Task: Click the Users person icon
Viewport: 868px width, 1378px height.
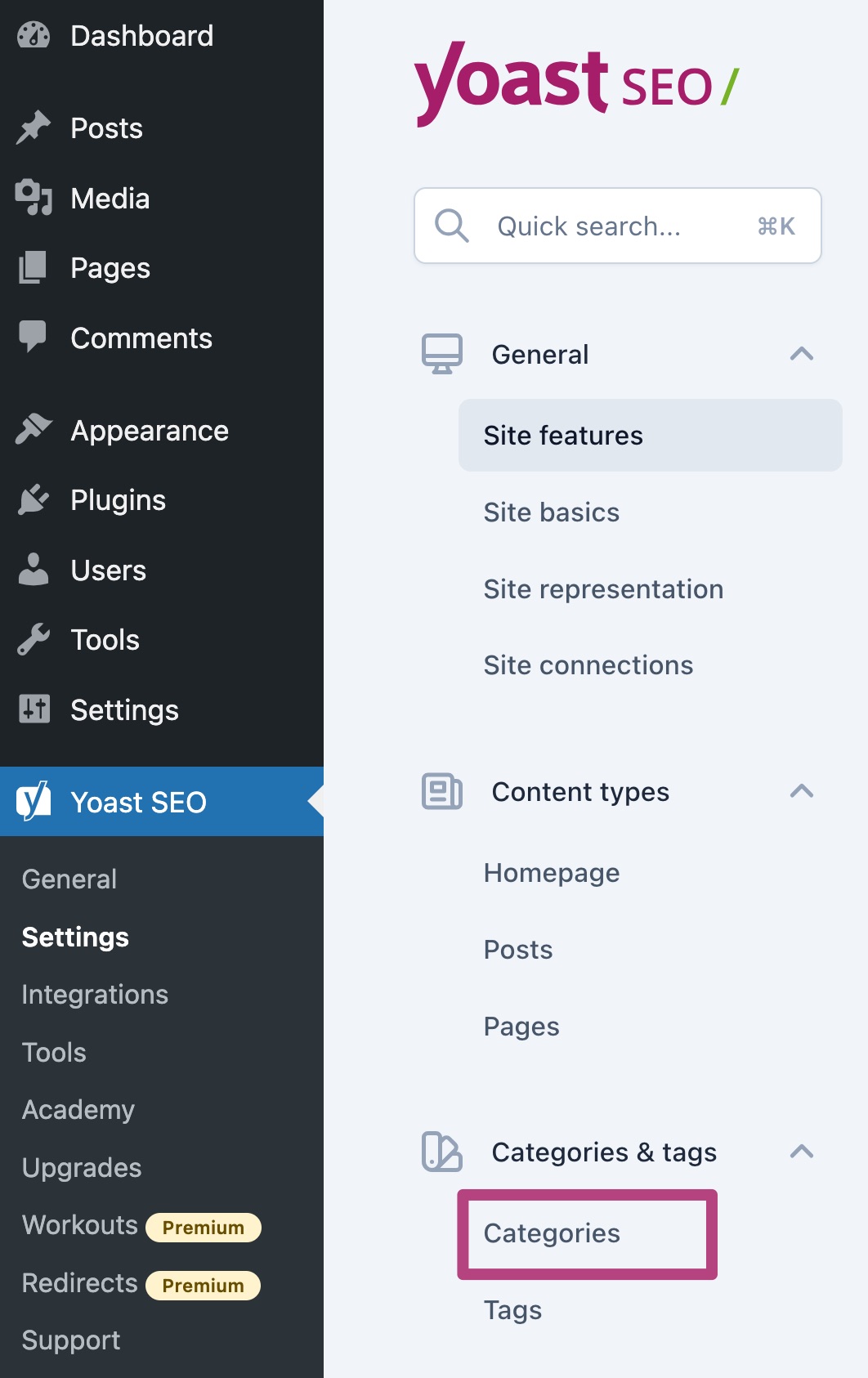Action: click(x=34, y=570)
